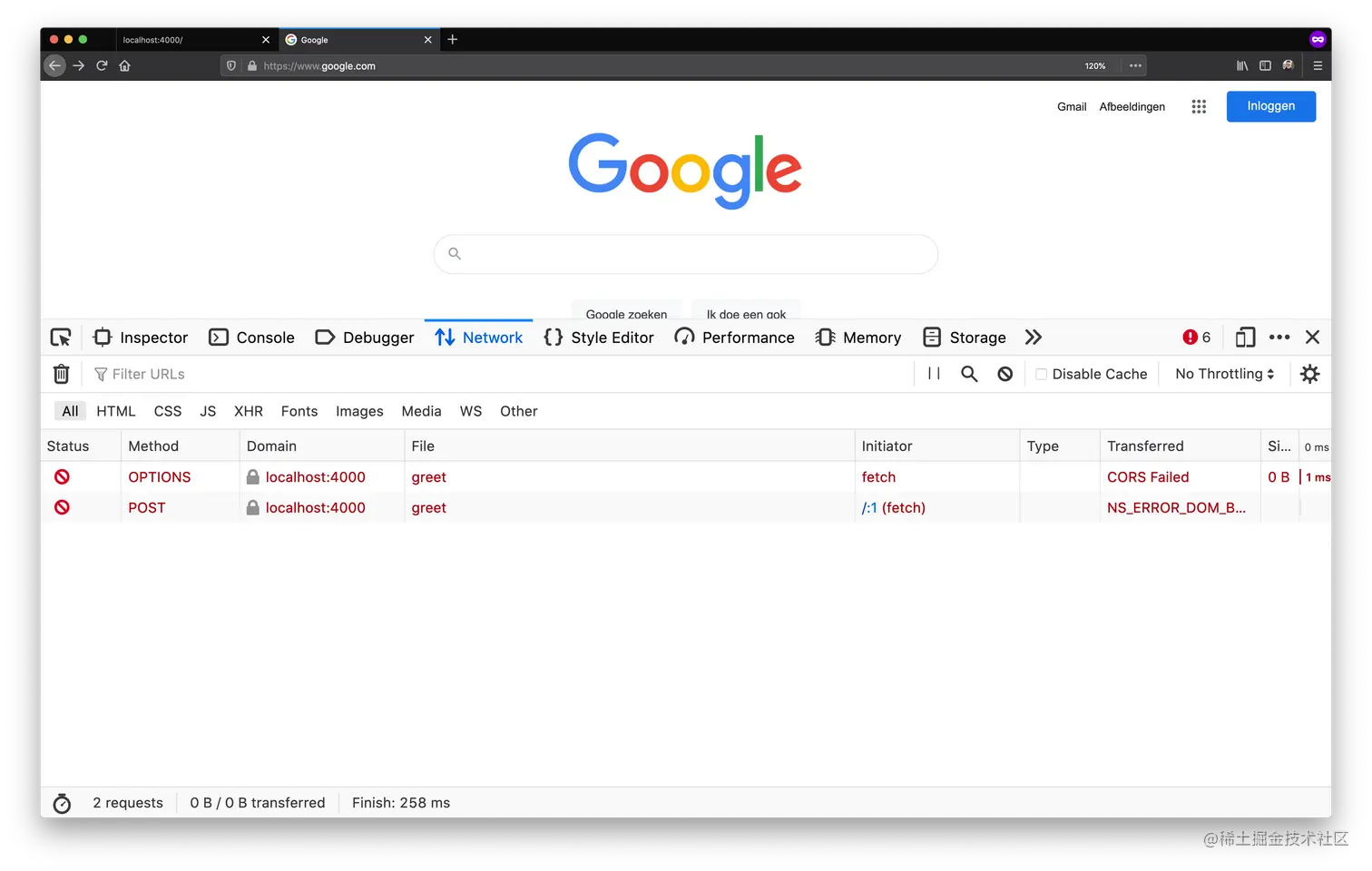Go forward with browser forward arrow
Image resolution: width=1372 pixels, height=871 pixels.
[78, 65]
